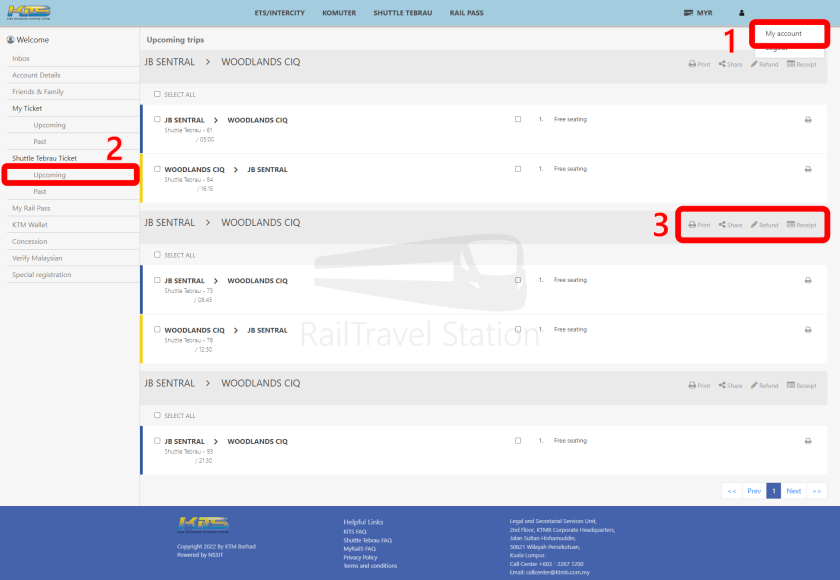Open Upcoming under My Ticket
The height and width of the screenshot is (580, 840).
point(49,125)
